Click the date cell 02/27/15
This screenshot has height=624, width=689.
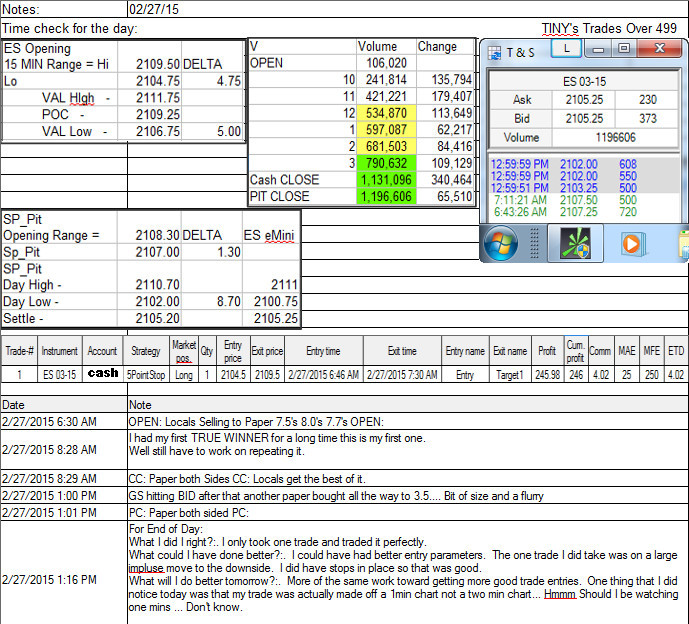[154, 9]
